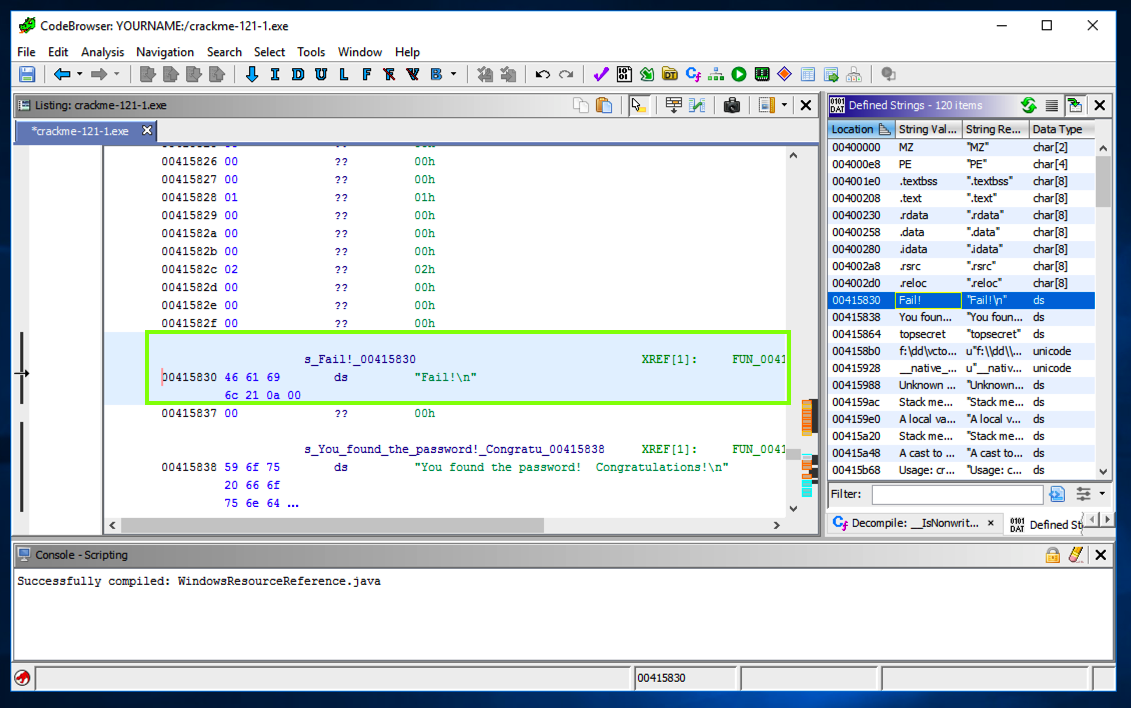Open the listing fields dropdown arrow
1131x708 pixels.
784,105
